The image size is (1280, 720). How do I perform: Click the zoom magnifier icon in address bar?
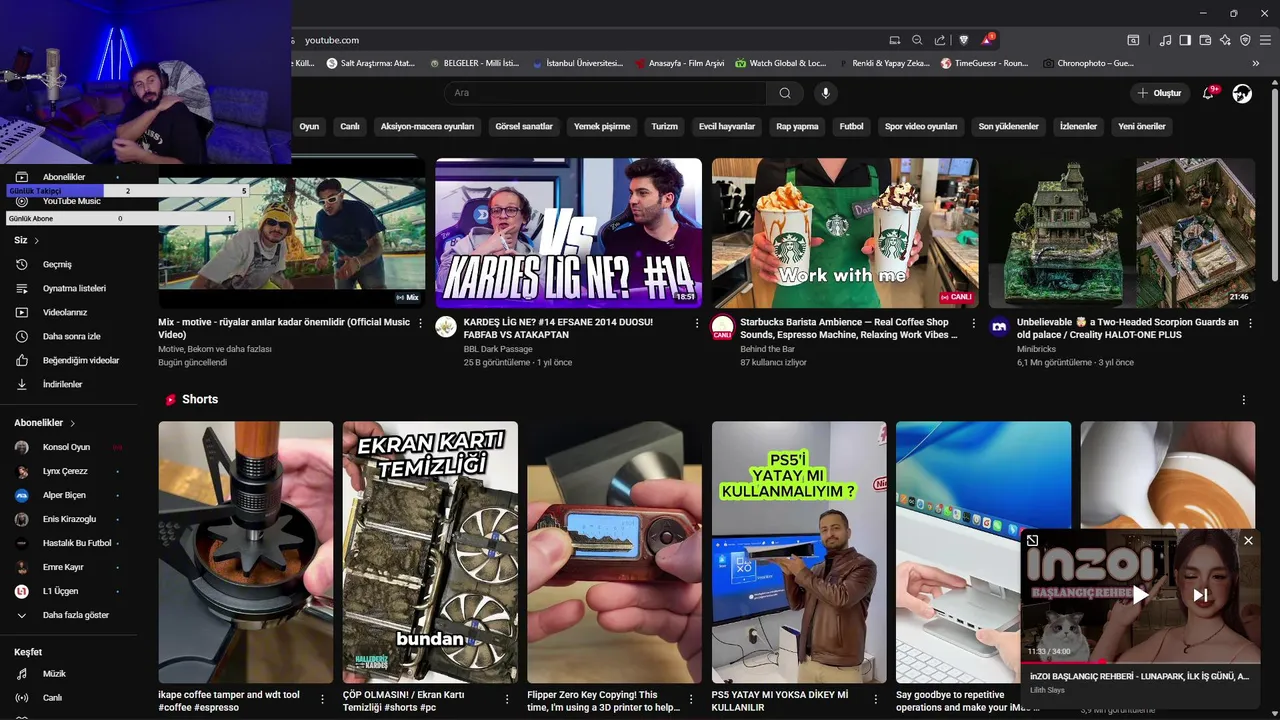pos(917,40)
